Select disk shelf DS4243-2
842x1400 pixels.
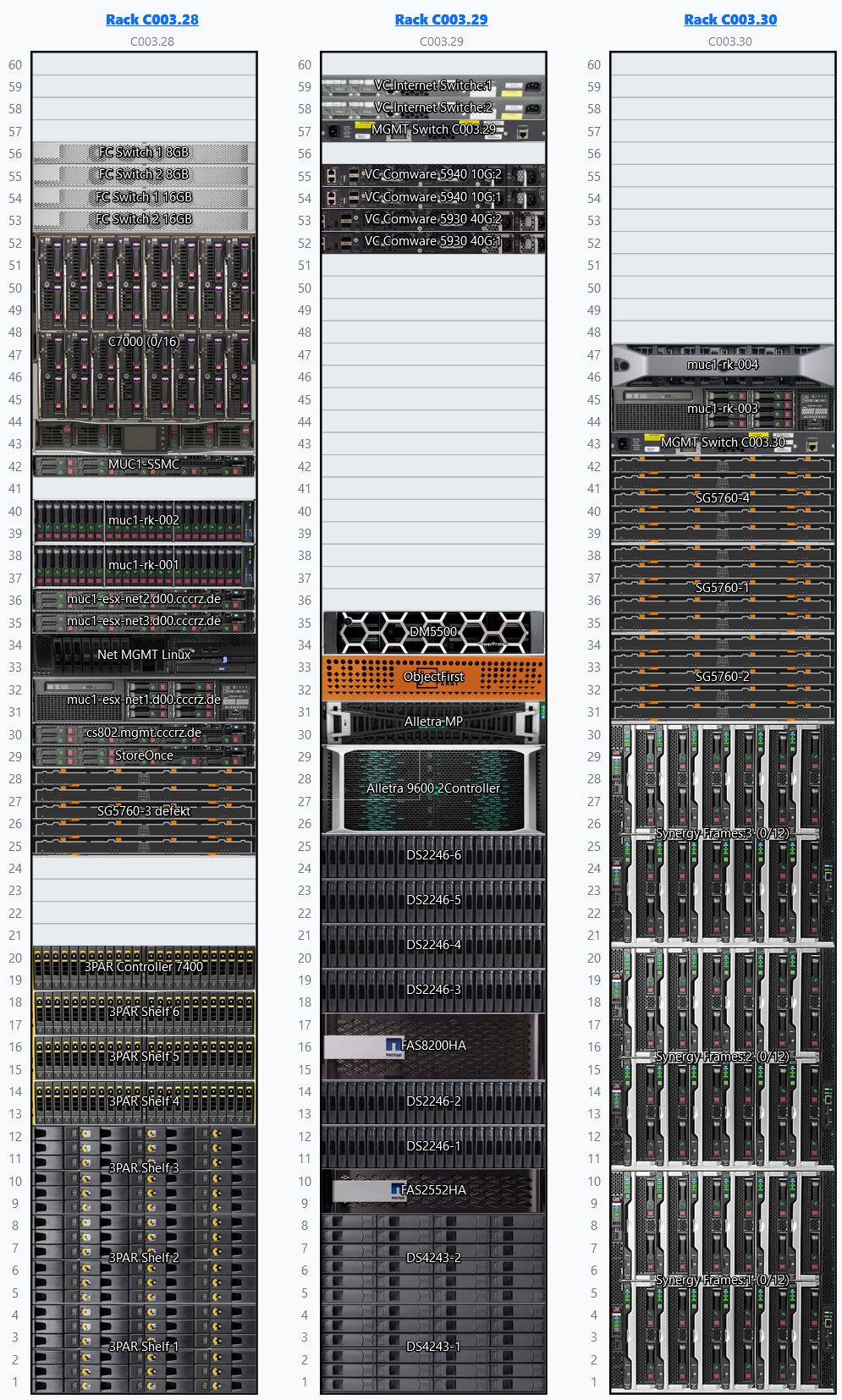click(x=433, y=1259)
